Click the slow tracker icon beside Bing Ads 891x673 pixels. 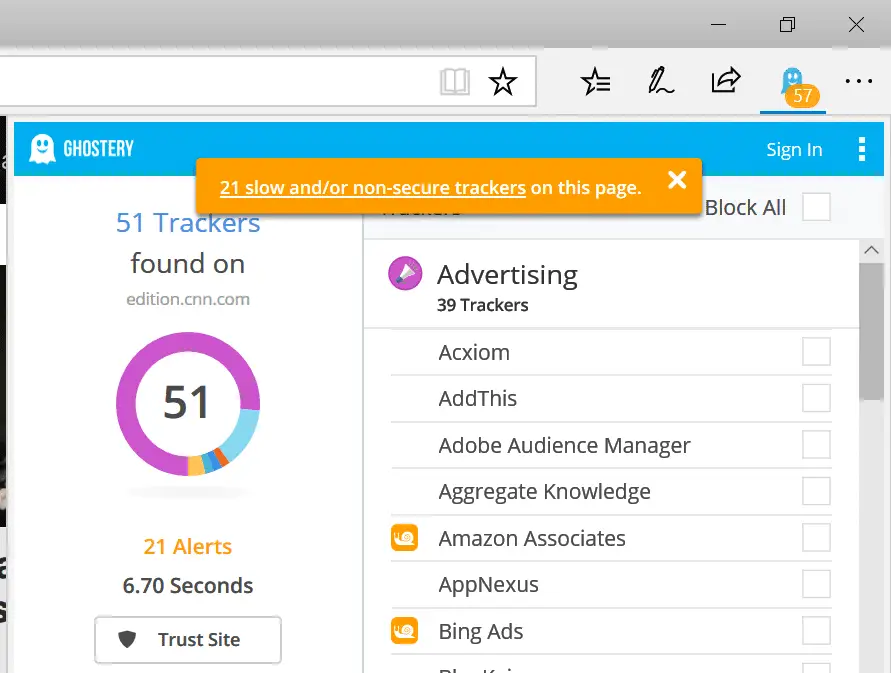click(405, 631)
